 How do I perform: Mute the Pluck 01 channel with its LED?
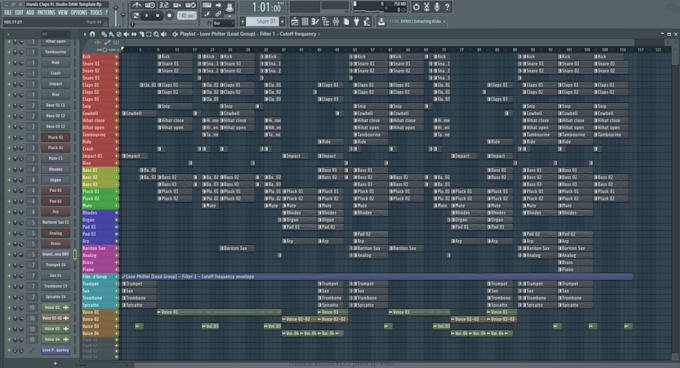point(9,137)
